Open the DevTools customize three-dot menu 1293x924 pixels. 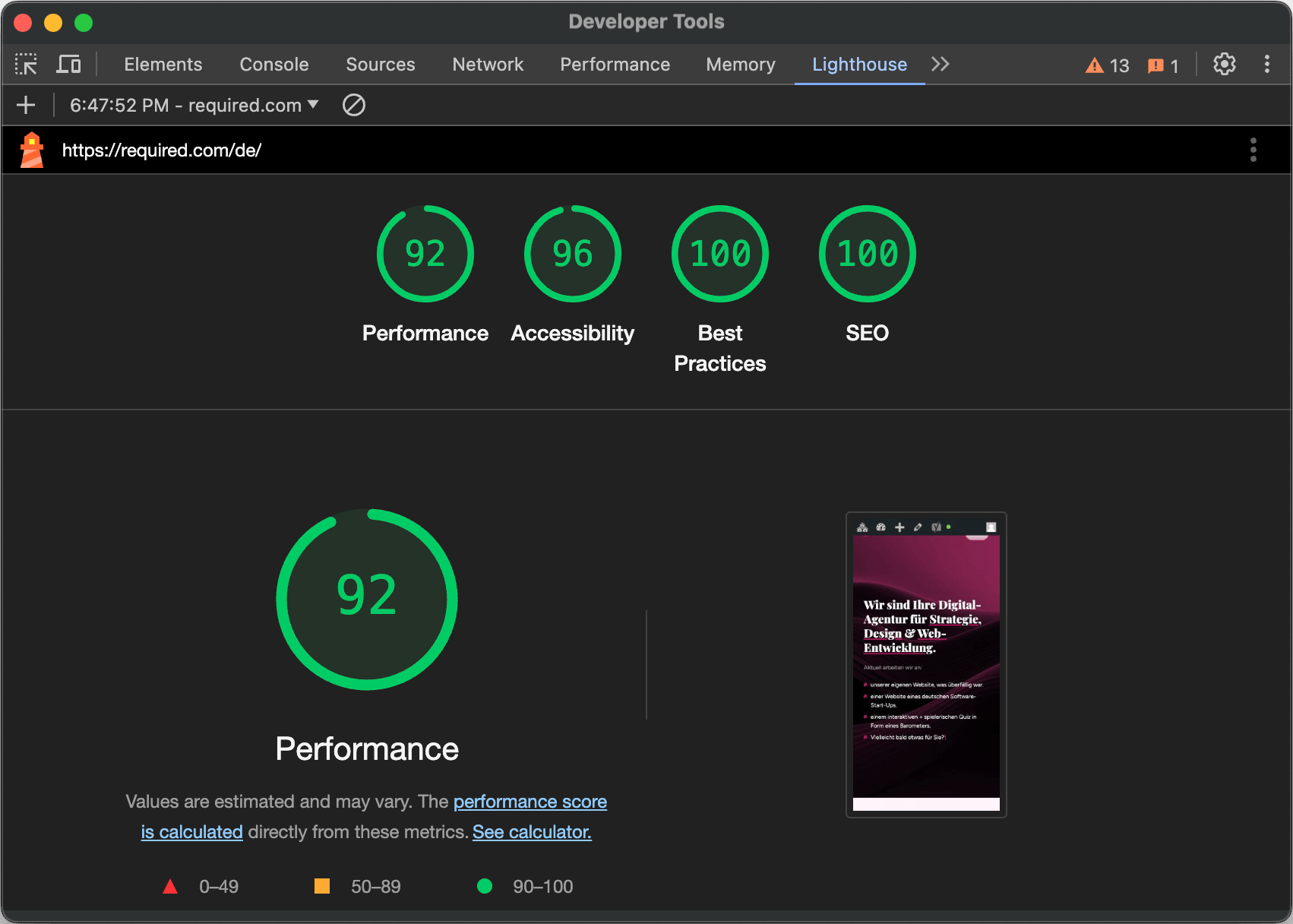coord(1266,65)
